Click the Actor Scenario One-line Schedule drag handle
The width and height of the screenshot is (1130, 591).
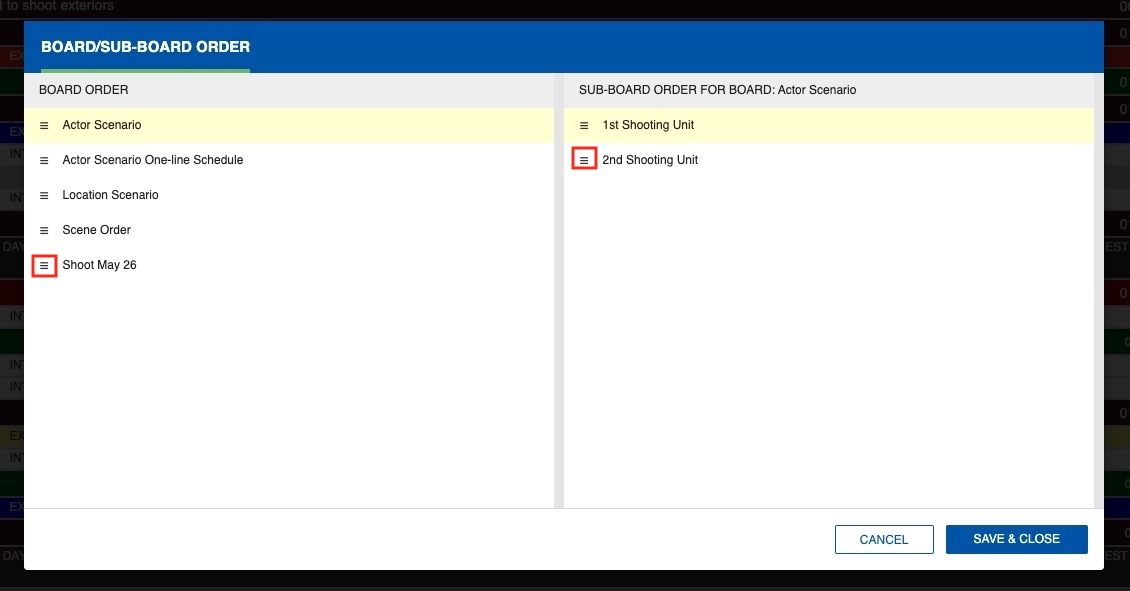[x=44, y=161]
